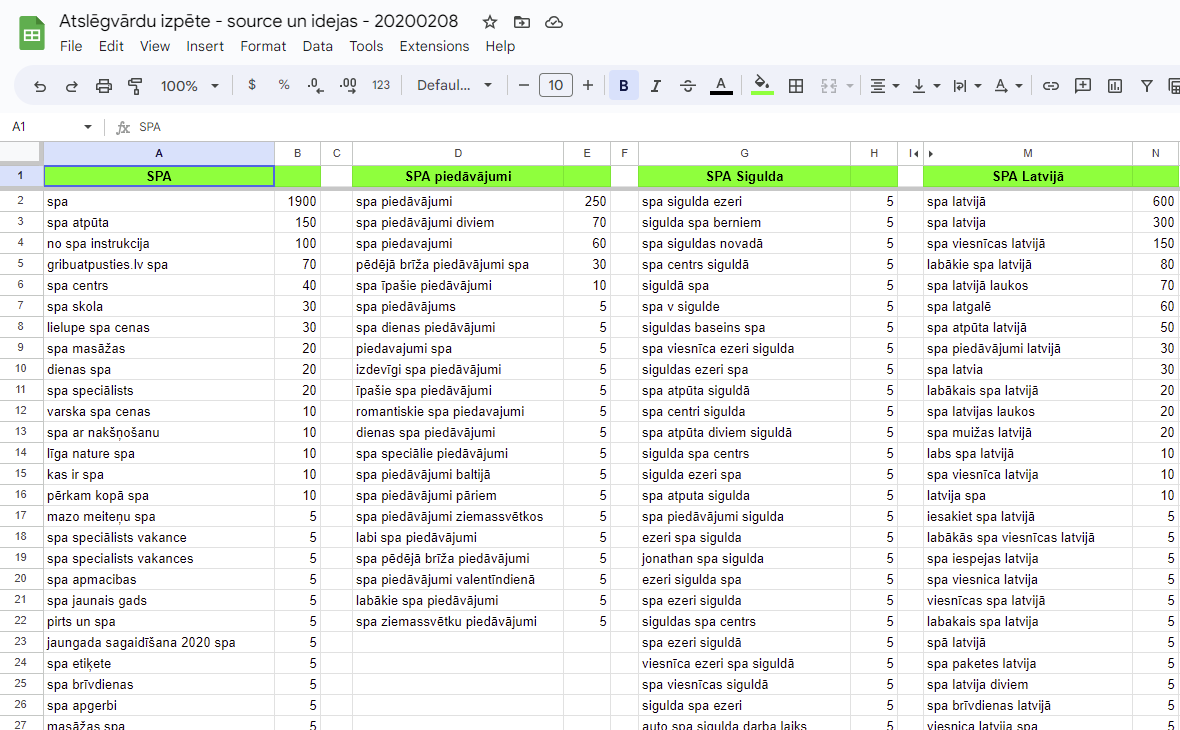
Task: Star this document
Action: point(490,22)
